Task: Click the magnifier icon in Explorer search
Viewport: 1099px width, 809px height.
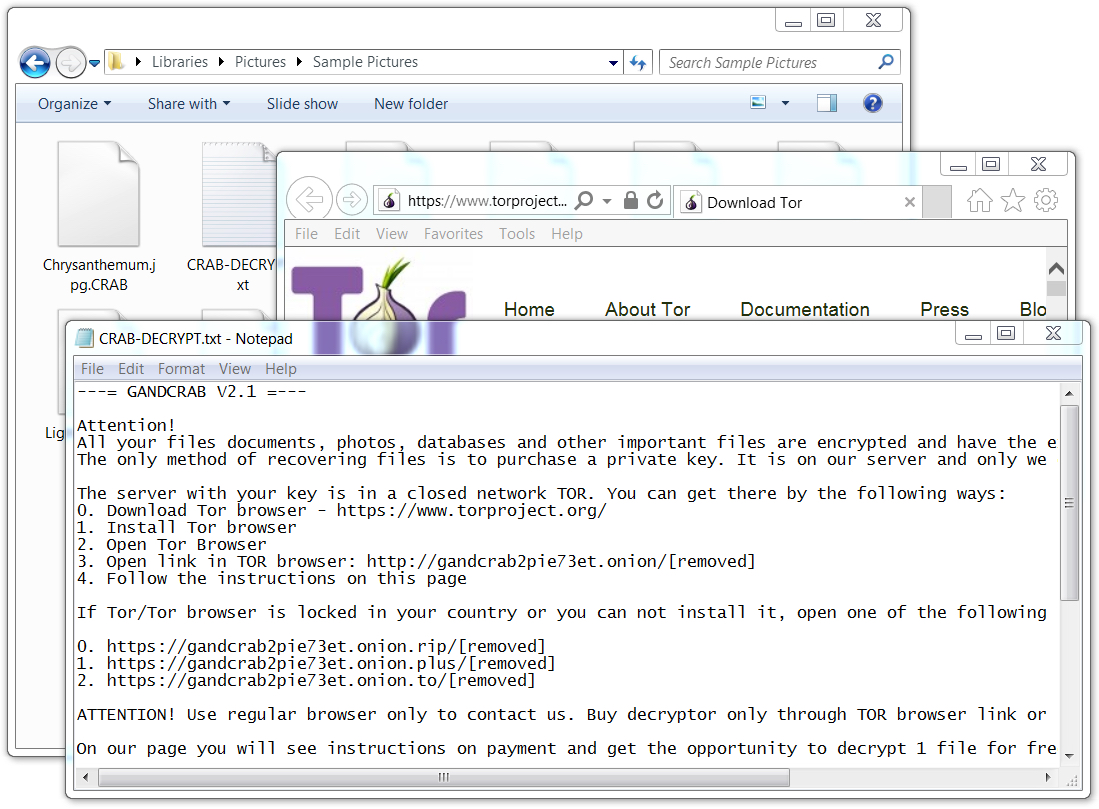Action: [x=886, y=62]
